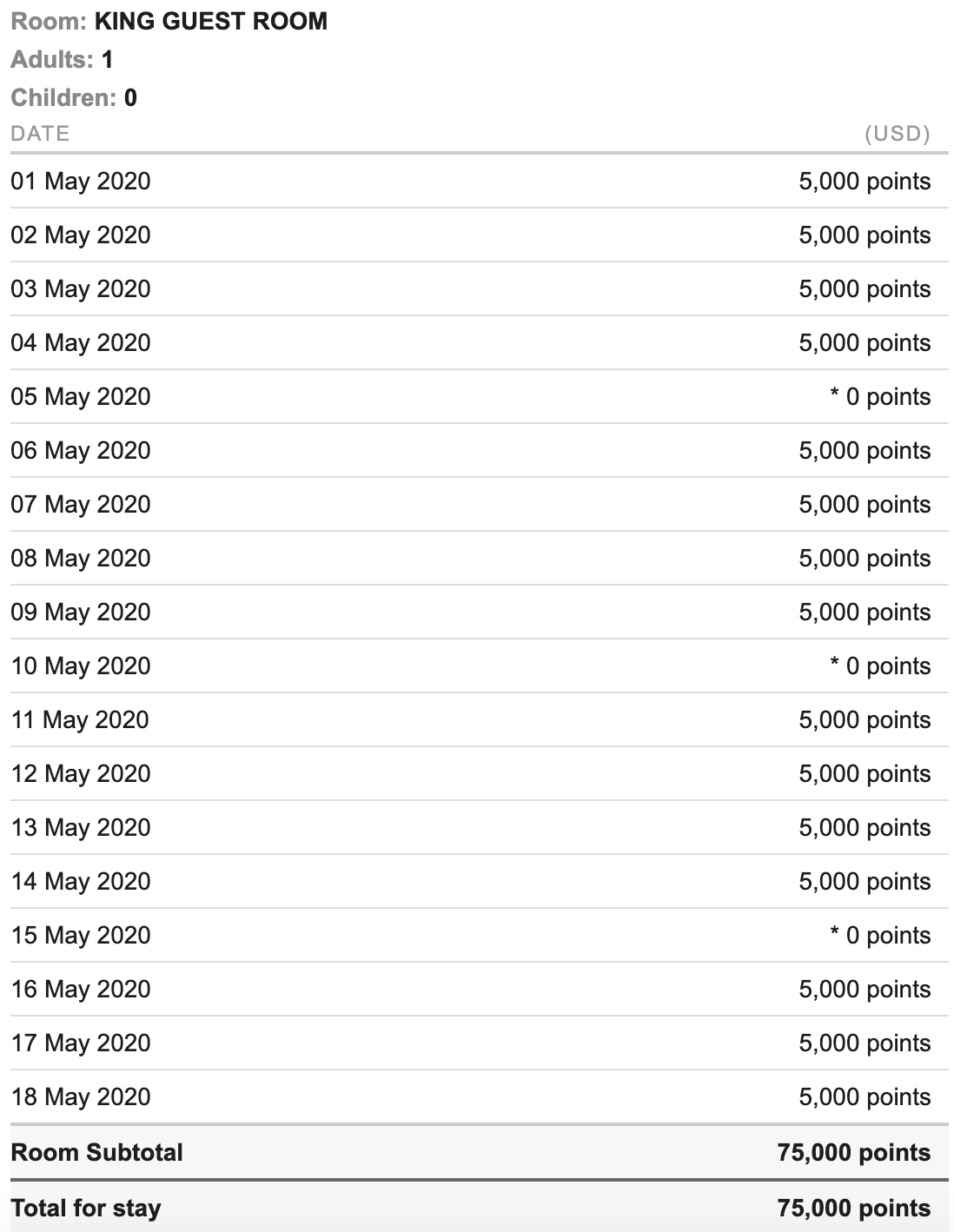Select the 16 May 2020 date
This screenshot has height=1232, width=954.
(x=81, y=990)
